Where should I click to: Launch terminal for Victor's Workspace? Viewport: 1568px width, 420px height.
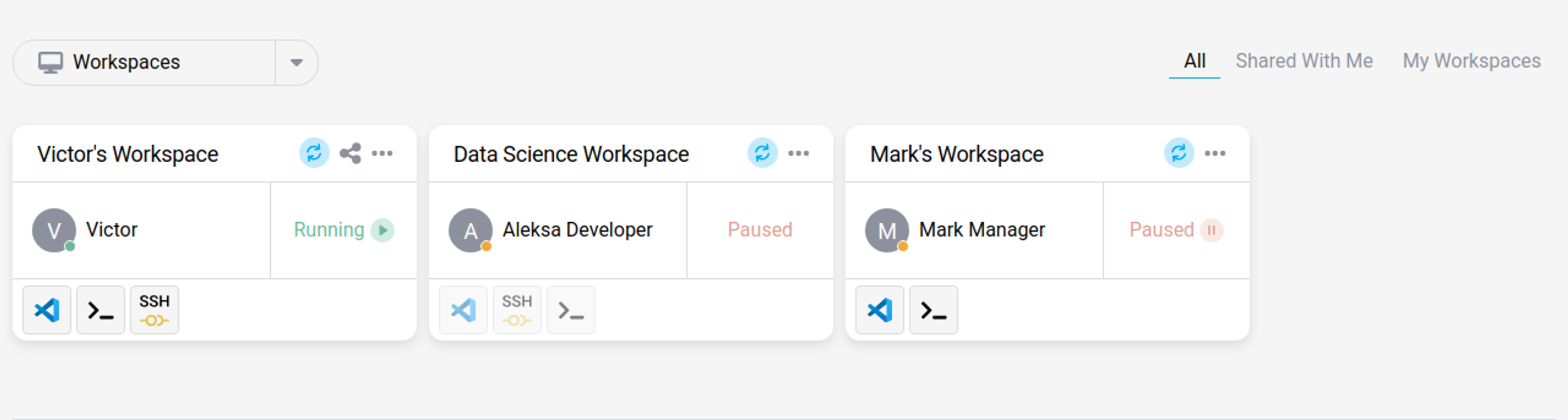101,310
